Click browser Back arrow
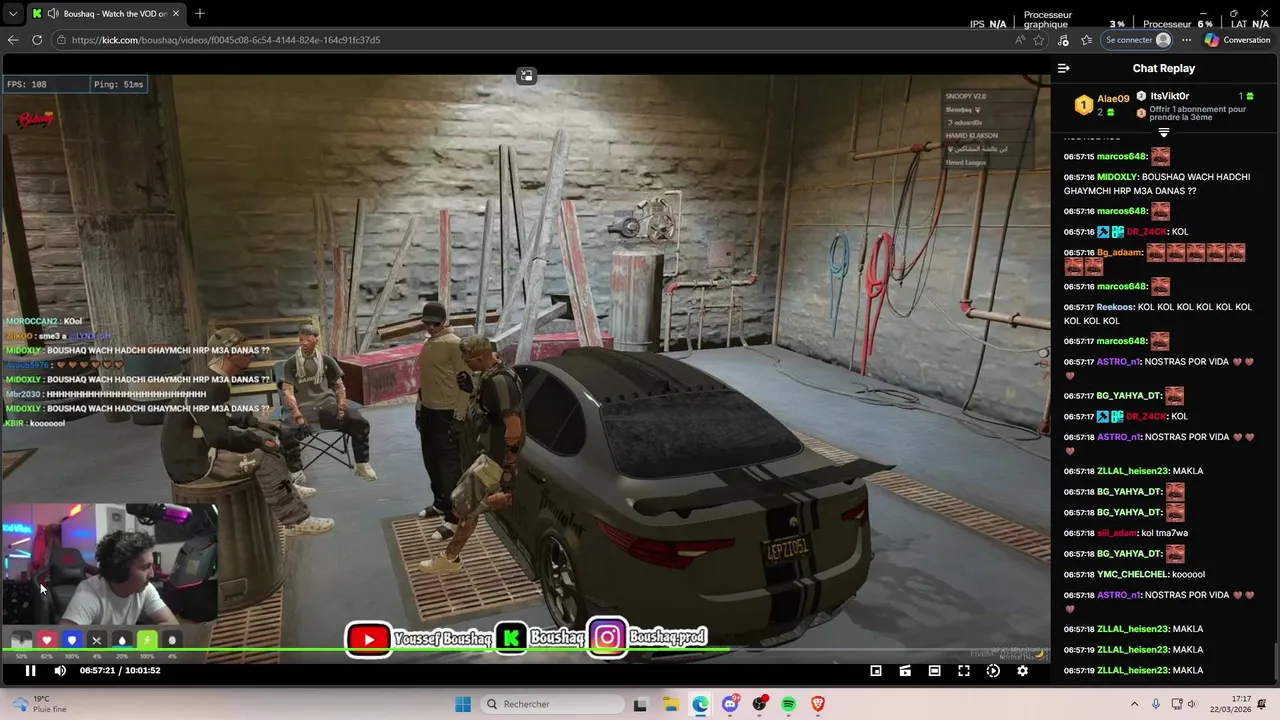The height and width of the screenshot is (720, 1280). 13,40
